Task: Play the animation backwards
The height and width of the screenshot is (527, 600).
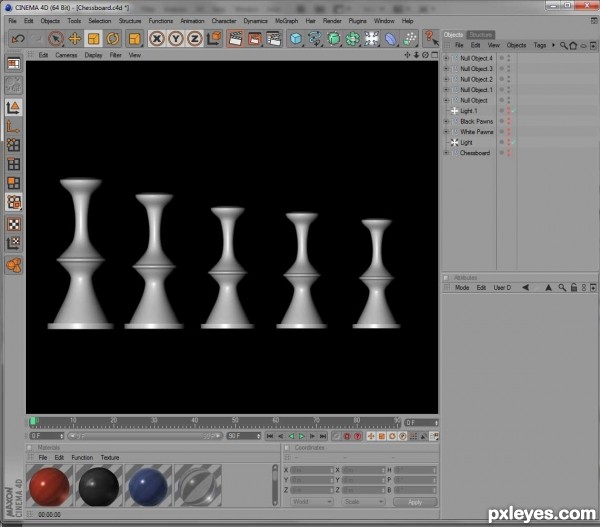Action: (x=291, y=436)
